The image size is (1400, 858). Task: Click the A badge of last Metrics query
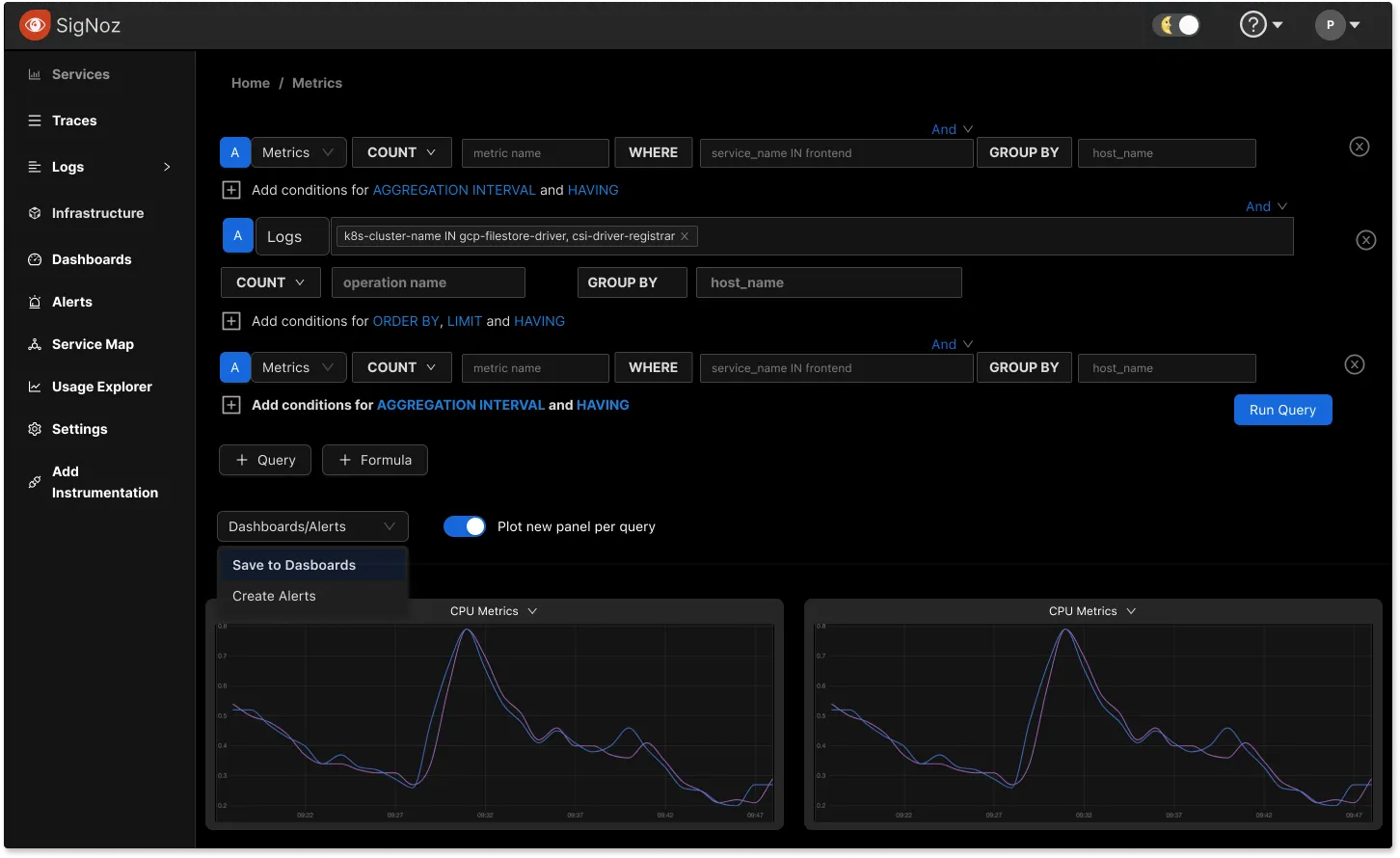[235, 367]
